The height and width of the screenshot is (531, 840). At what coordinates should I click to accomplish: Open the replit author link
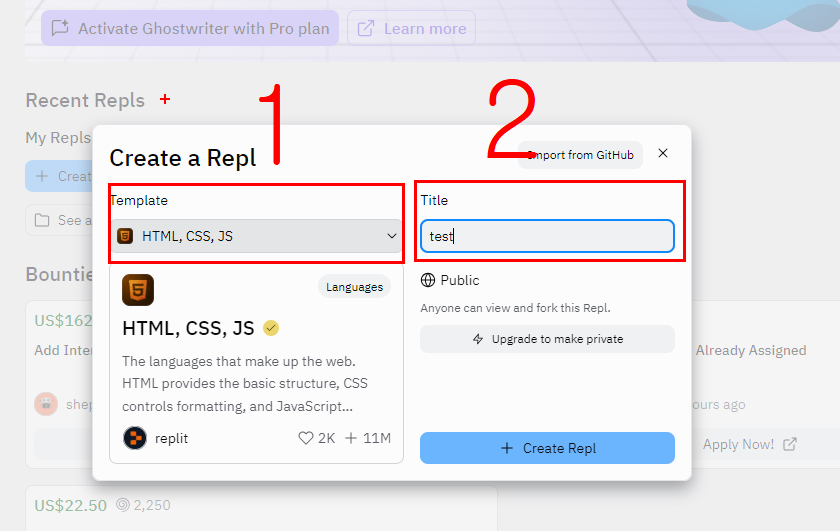pyautogui.click(x=171, y=438)
